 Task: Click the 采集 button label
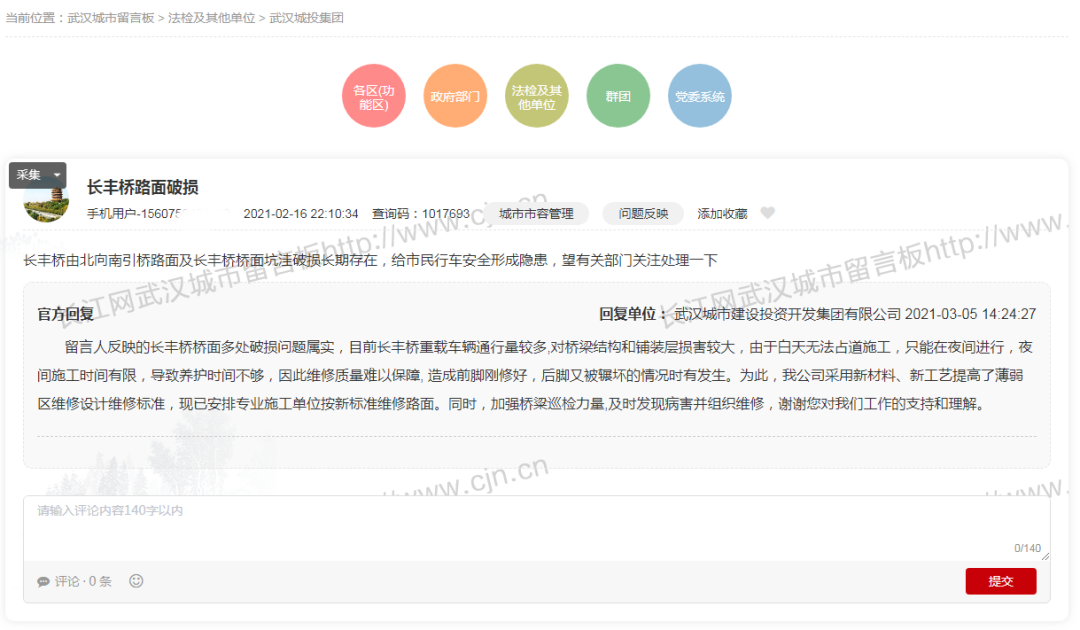29,175
